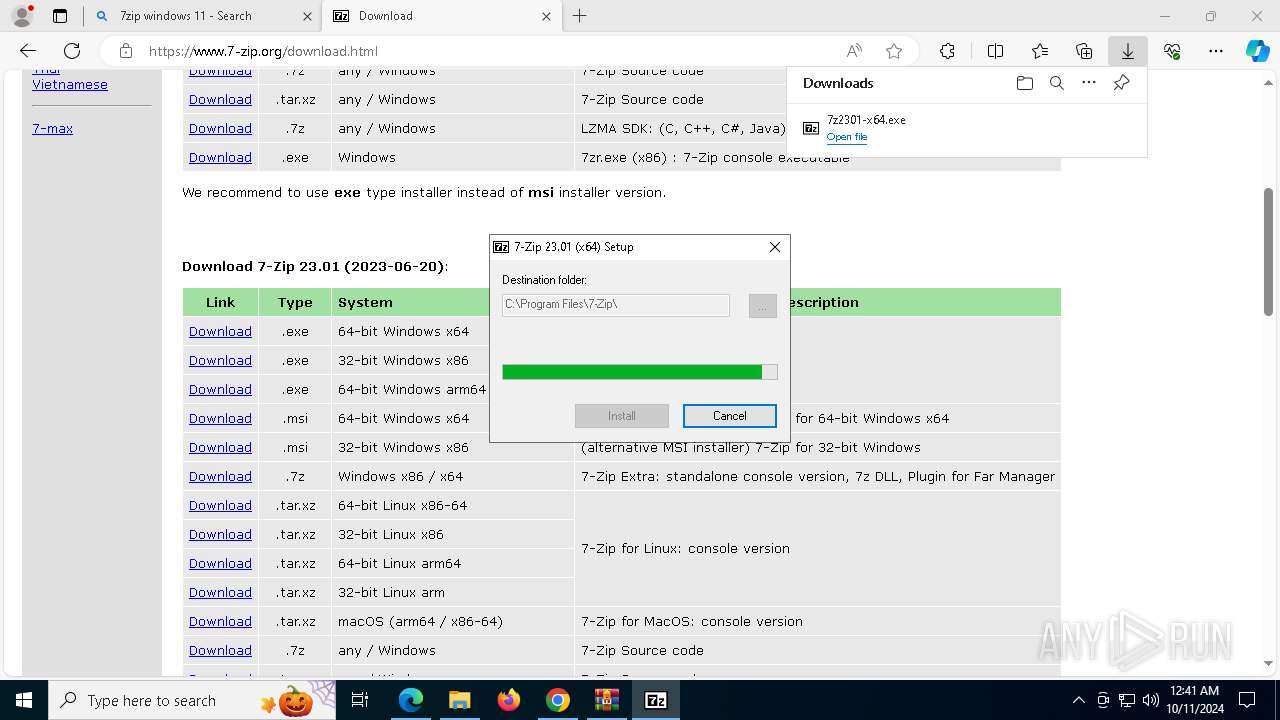
Task: Download the 64-bit Windows arm64 .exe installer
Action: 220,389
